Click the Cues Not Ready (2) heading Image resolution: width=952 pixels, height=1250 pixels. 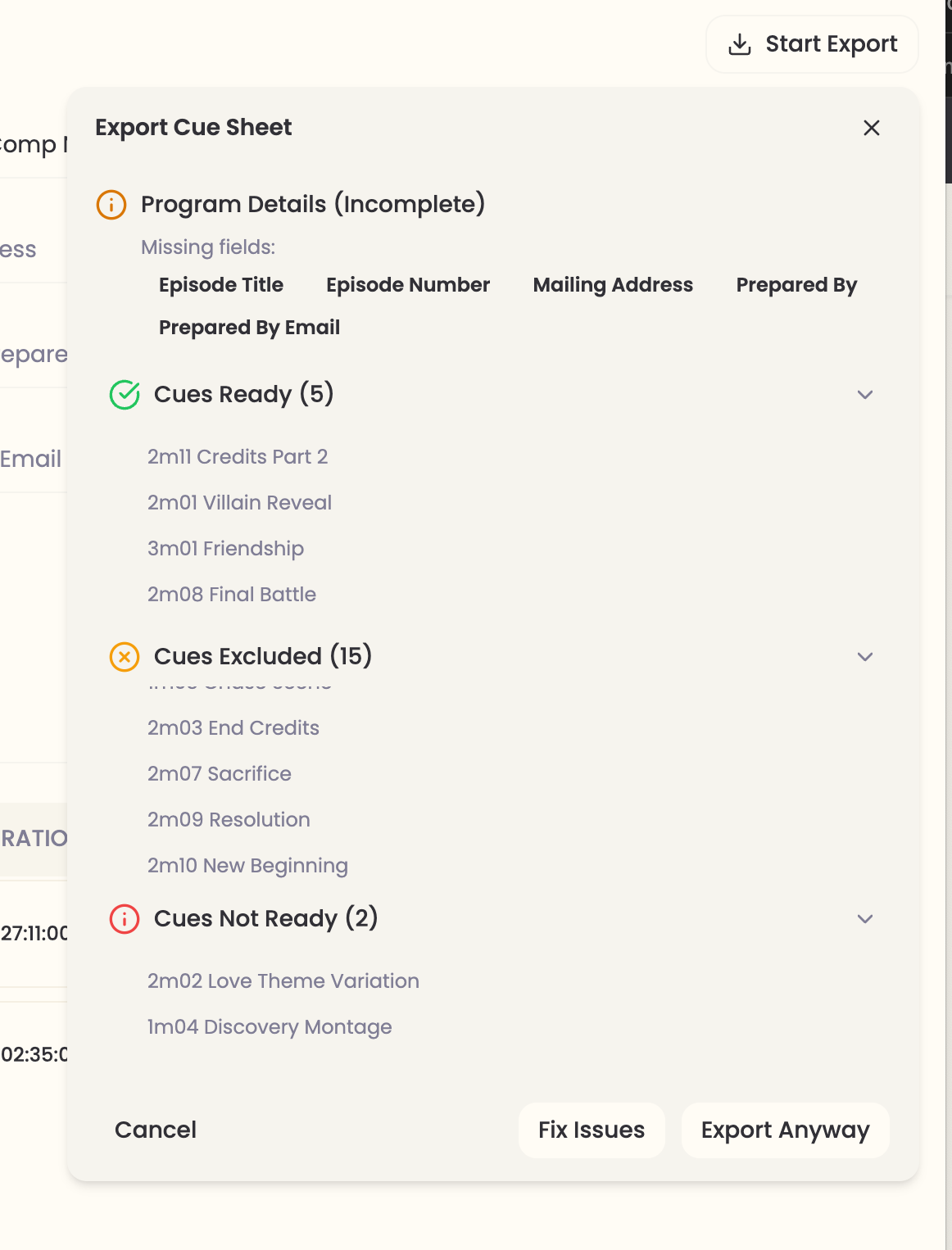pos(266,919)
